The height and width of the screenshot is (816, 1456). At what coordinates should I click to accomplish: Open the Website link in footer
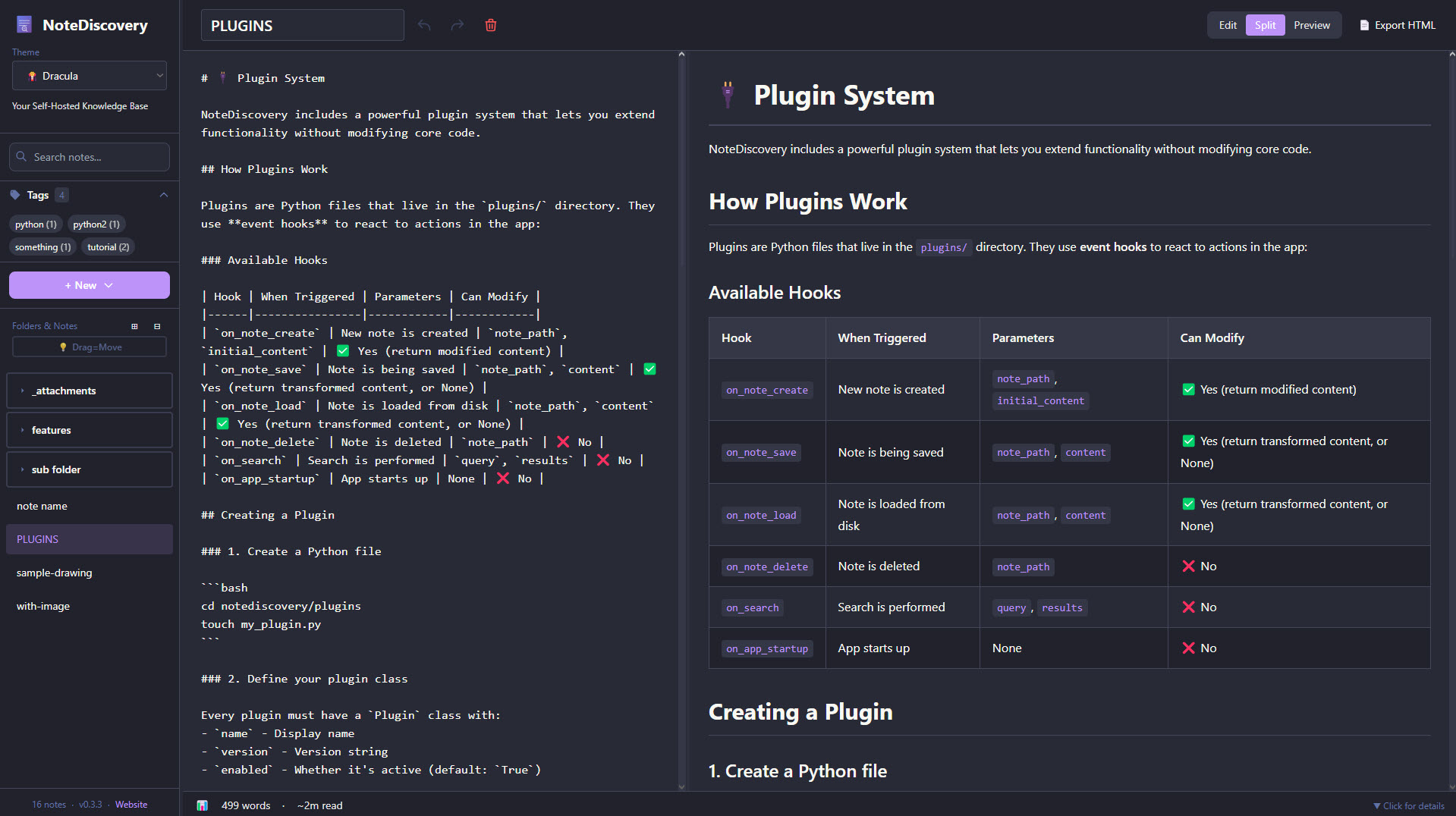(131, 805)
